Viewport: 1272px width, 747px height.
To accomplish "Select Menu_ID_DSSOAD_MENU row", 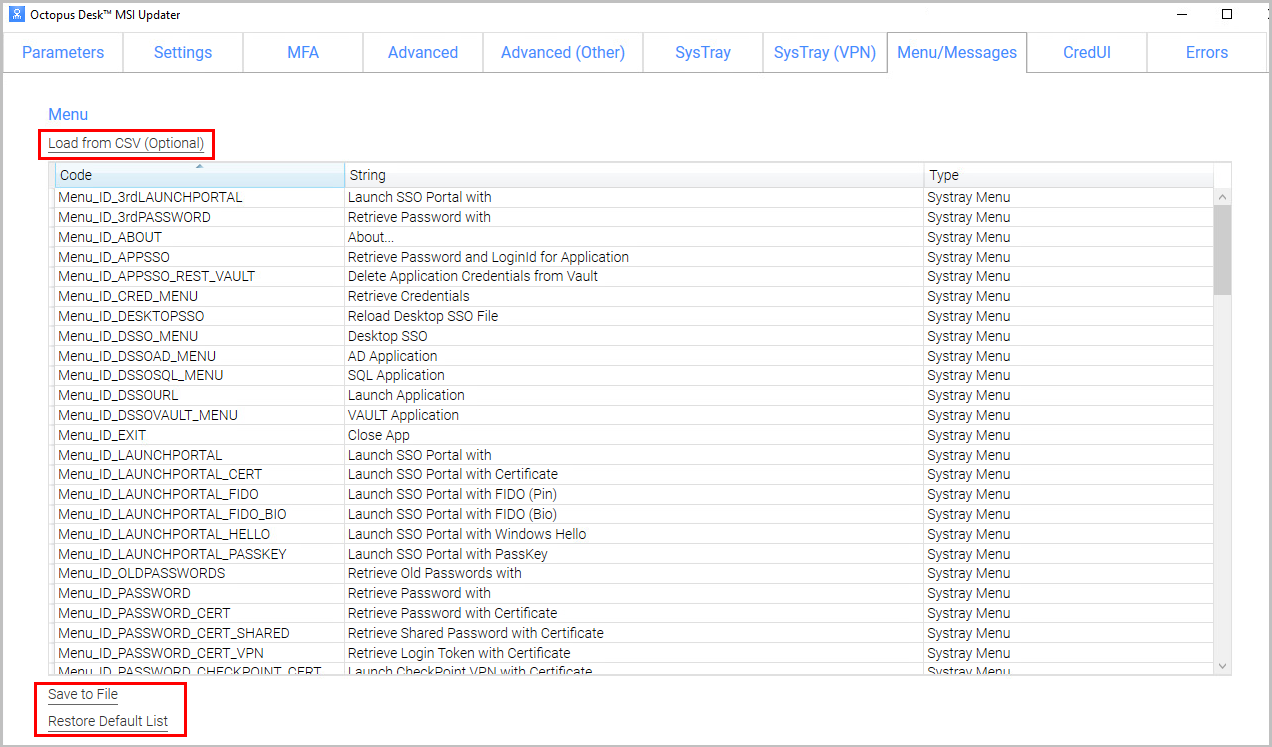I will (x=634, y=356).
